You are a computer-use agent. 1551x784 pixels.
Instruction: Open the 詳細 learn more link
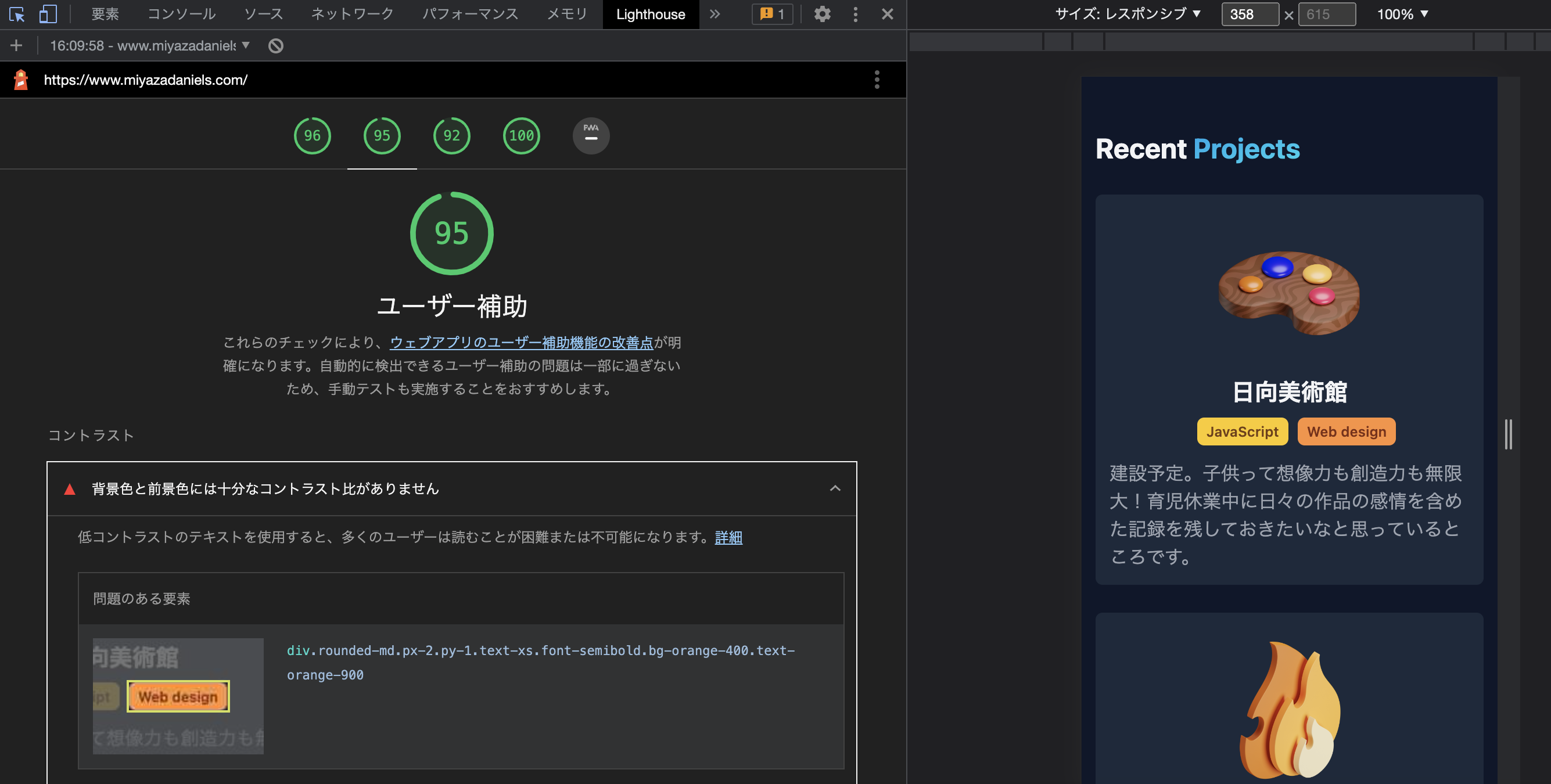tap(728, 537)
